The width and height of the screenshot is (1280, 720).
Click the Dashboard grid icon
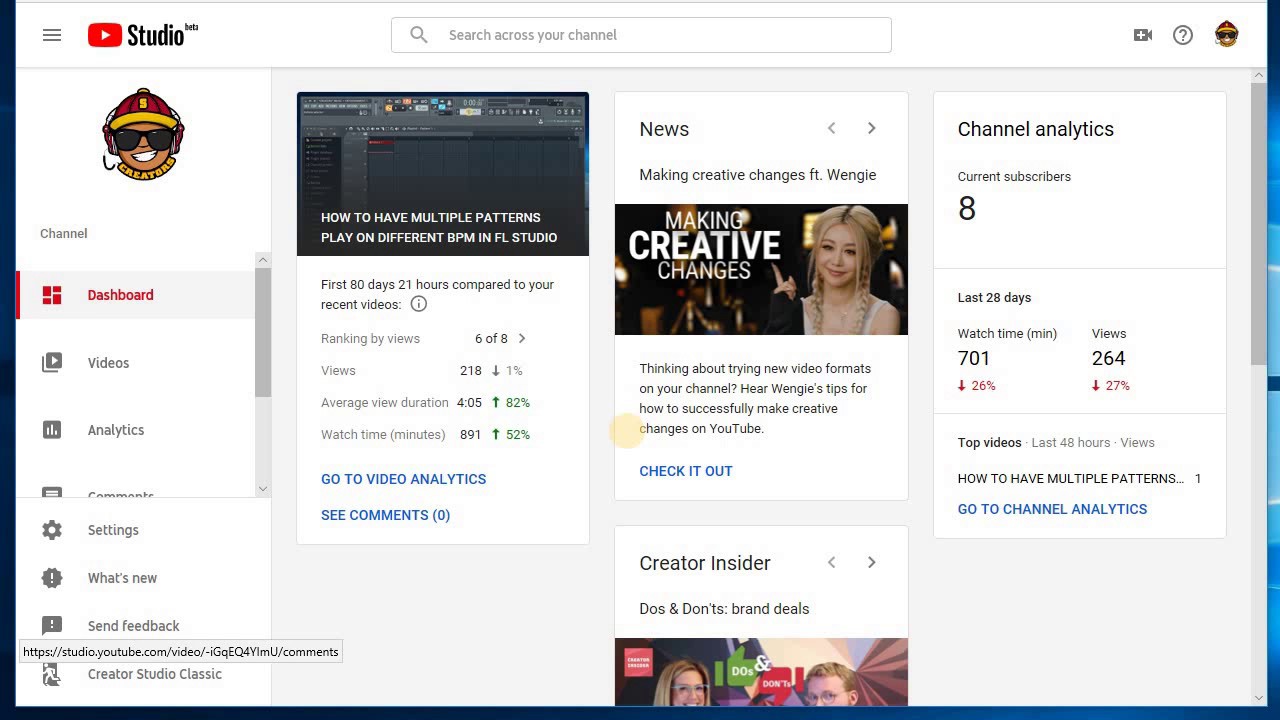pyautogui.click(x=52, y=295)
